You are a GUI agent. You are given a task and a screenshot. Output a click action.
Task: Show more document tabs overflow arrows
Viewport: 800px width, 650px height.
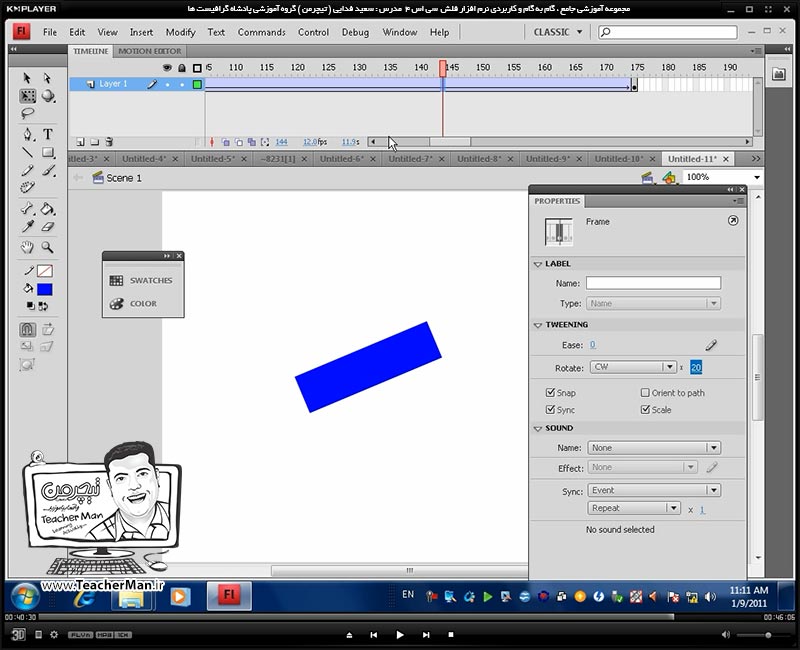coord(755,159)
